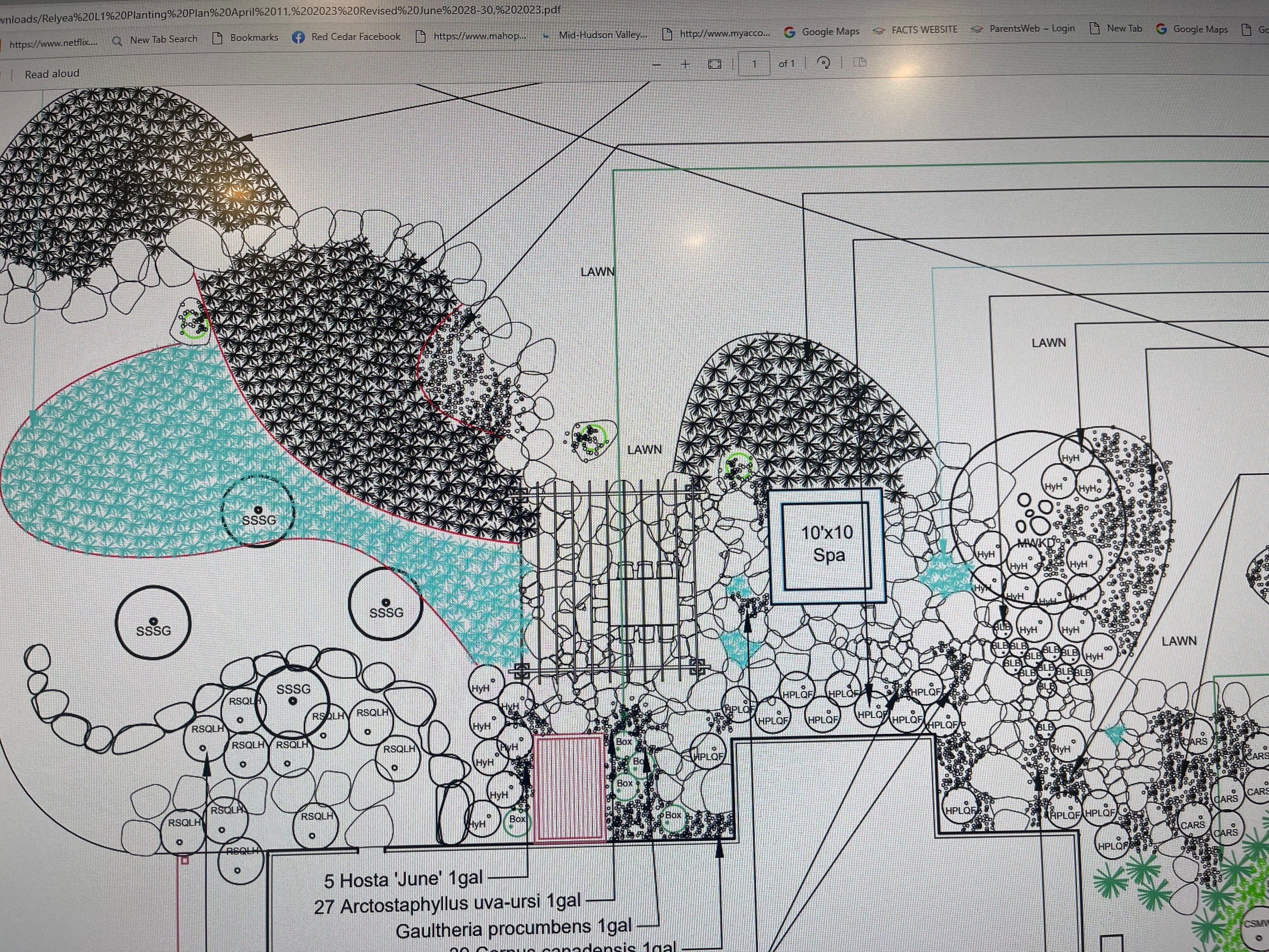Click '27 Arctostaphyllus uva-ursi 1gal' label
The image size is (1269, 952).
point(447,904)
